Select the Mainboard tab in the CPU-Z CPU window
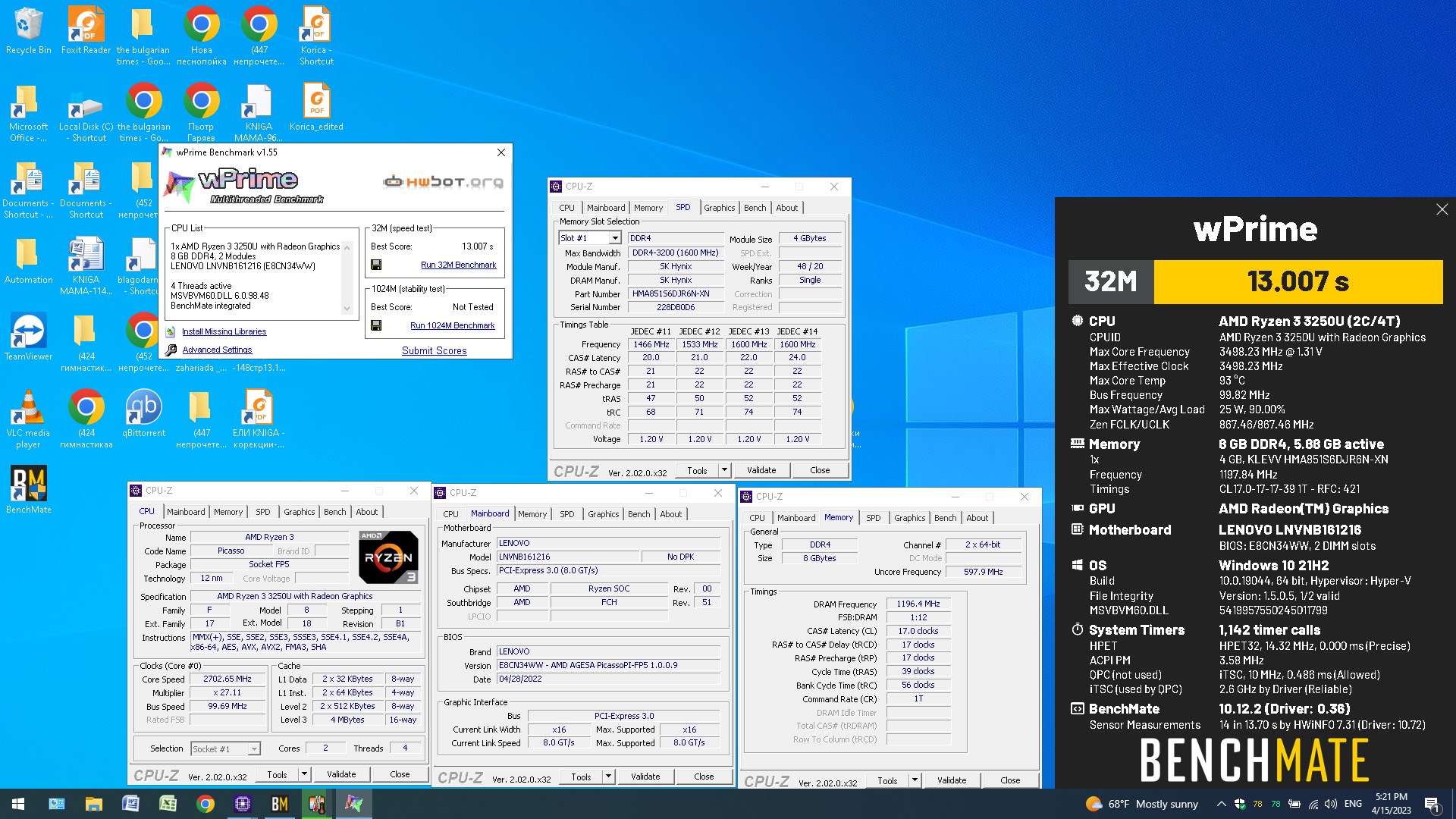The image size is (1456, 819). click(186, 512)
